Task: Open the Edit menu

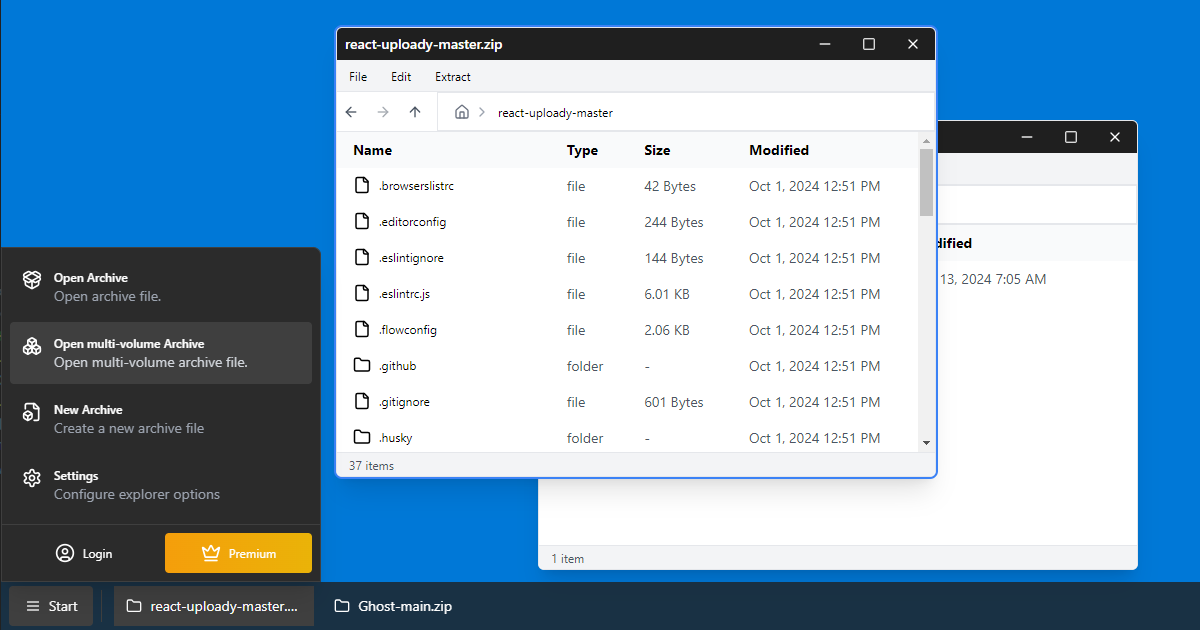Action: click(x=401, y=76)
